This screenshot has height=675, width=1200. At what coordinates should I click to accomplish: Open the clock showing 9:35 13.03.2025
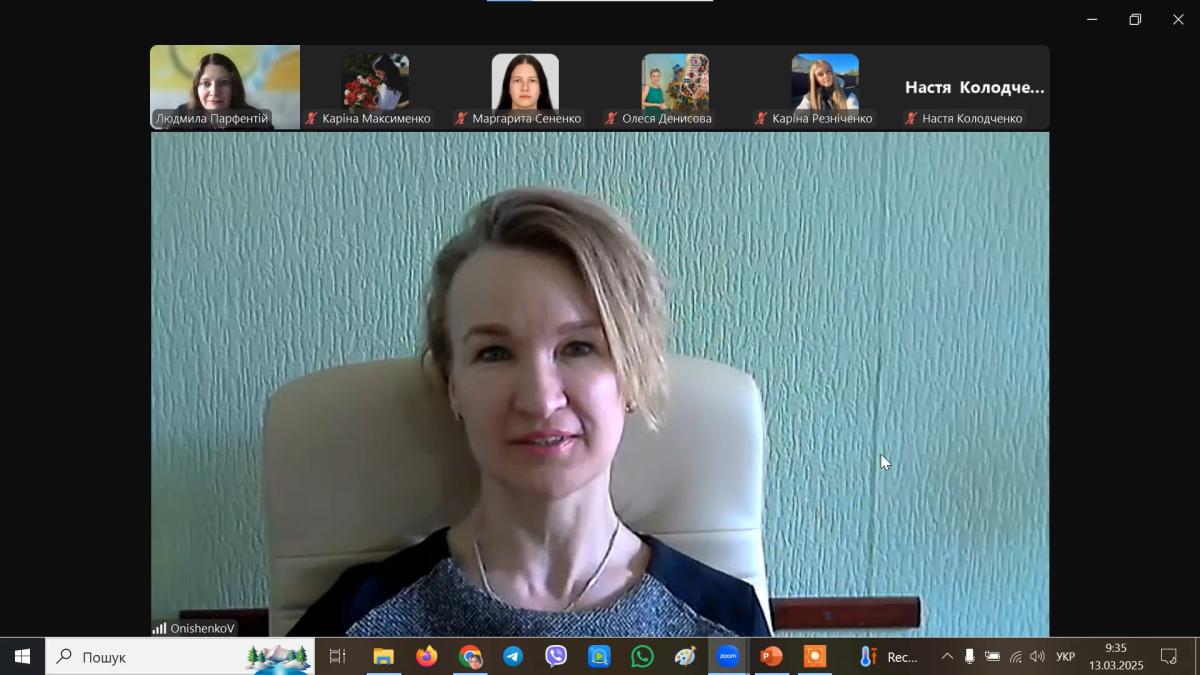[1116, 657]
